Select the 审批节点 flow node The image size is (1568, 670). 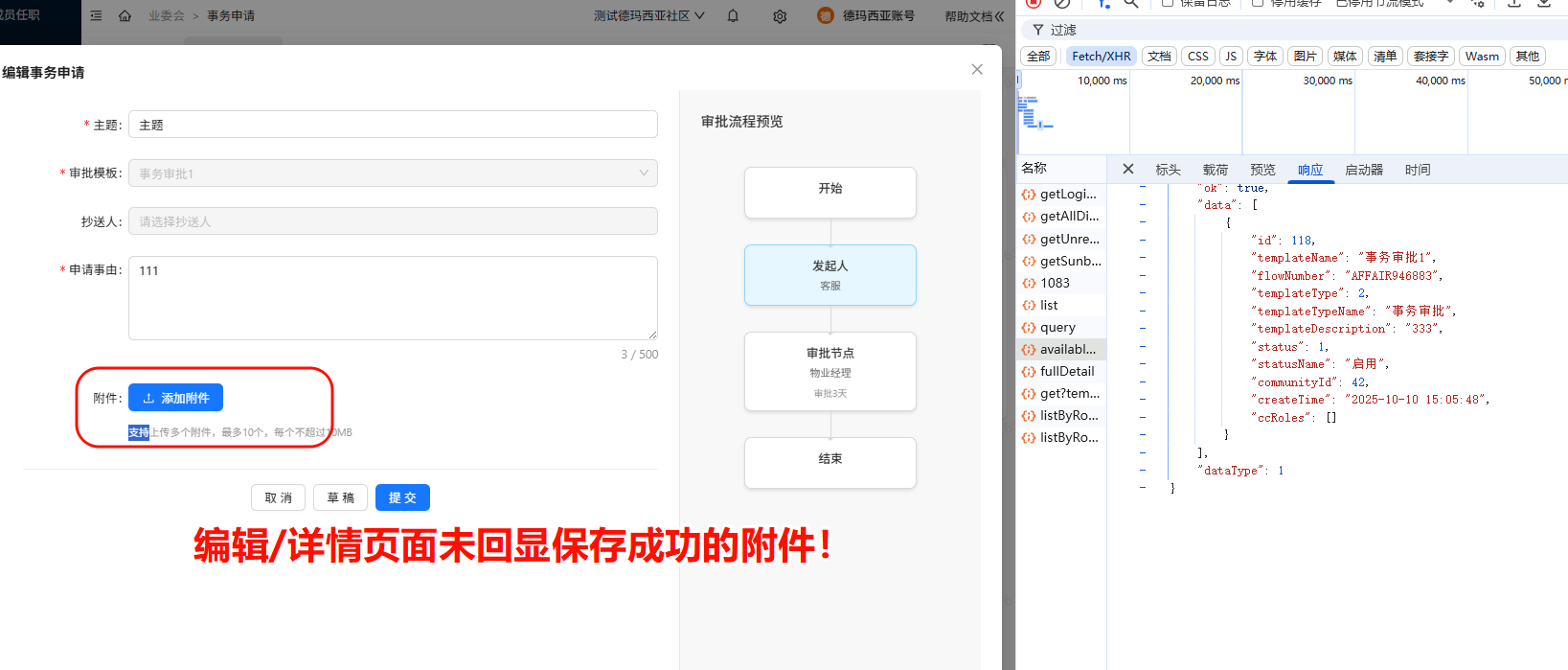[830, 372]
